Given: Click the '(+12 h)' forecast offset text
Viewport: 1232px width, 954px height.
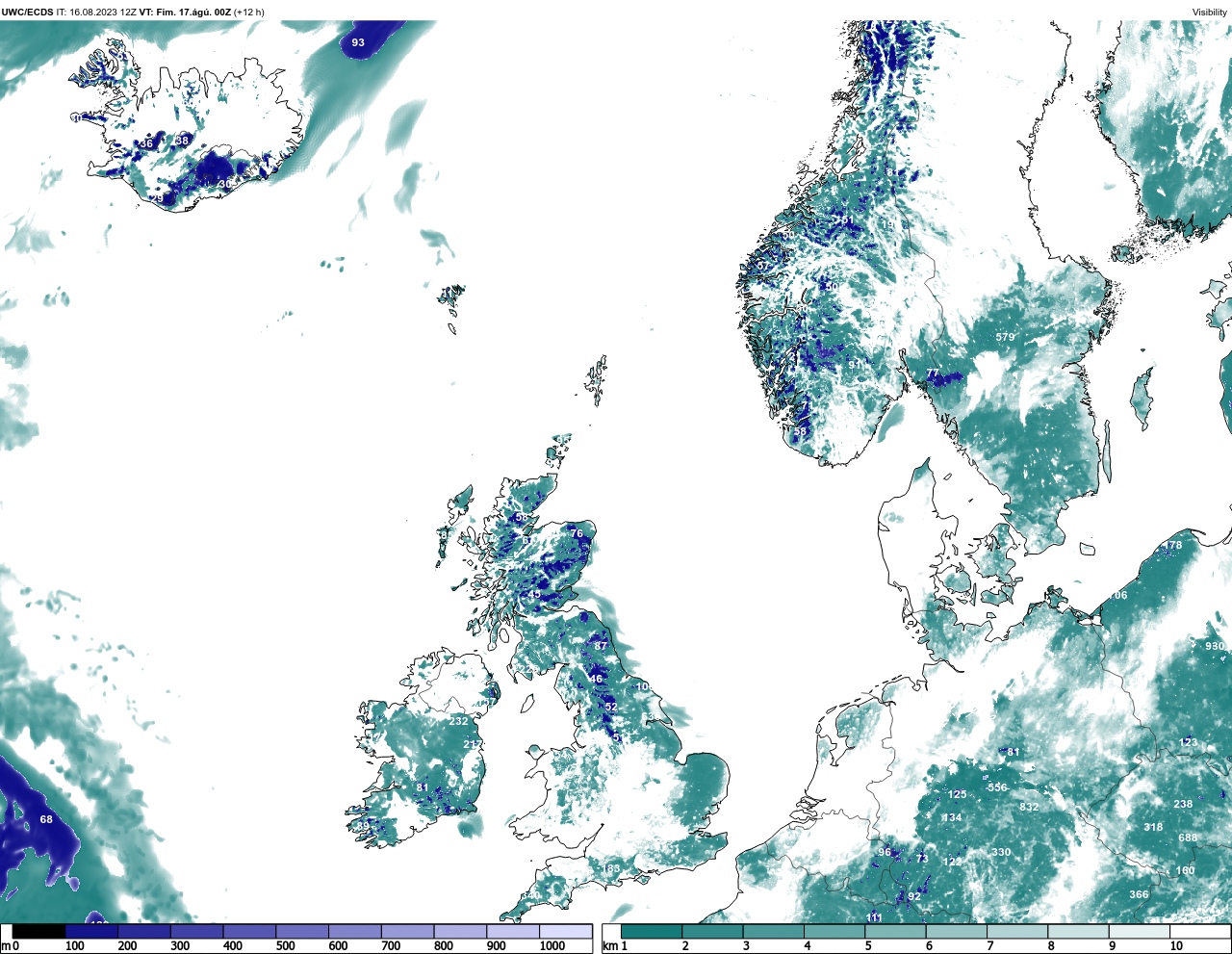Looking at the screenshot, I should click(x=249, y=13).
